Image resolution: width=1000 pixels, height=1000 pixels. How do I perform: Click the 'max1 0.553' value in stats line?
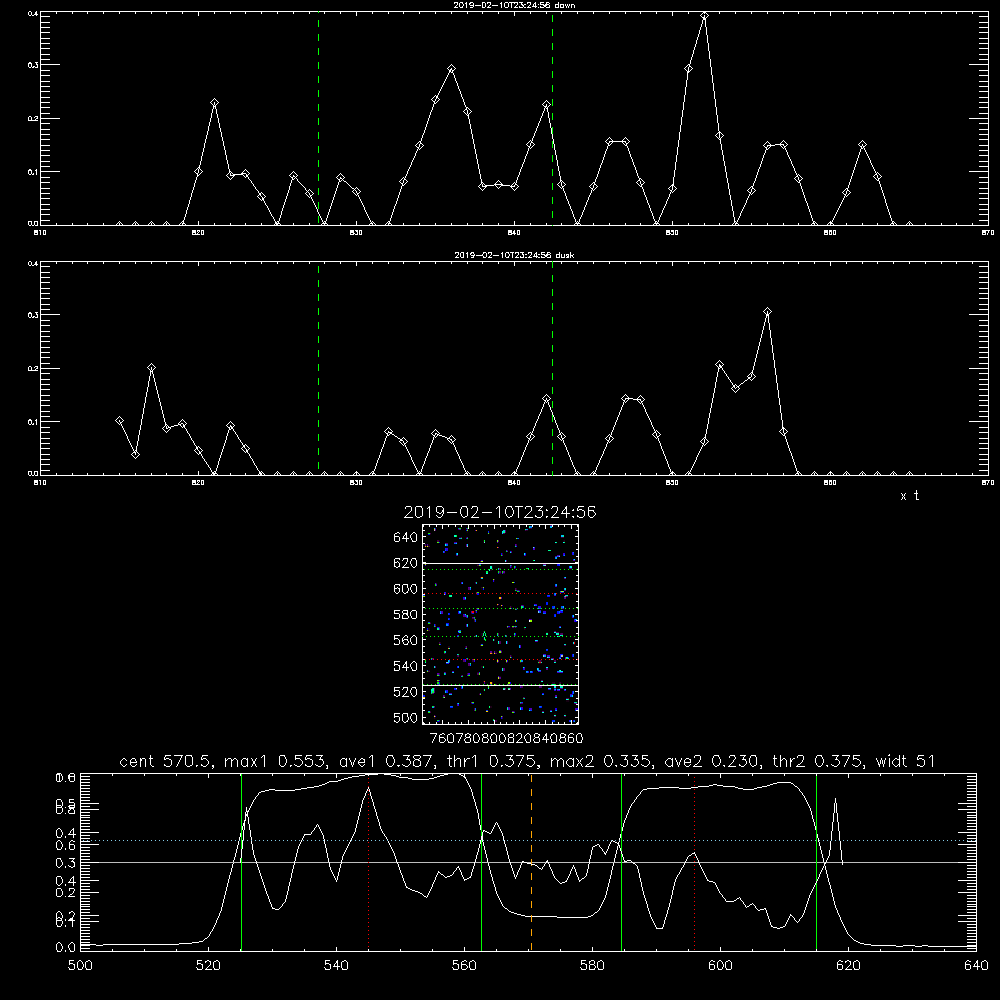(x=277, y=761)
